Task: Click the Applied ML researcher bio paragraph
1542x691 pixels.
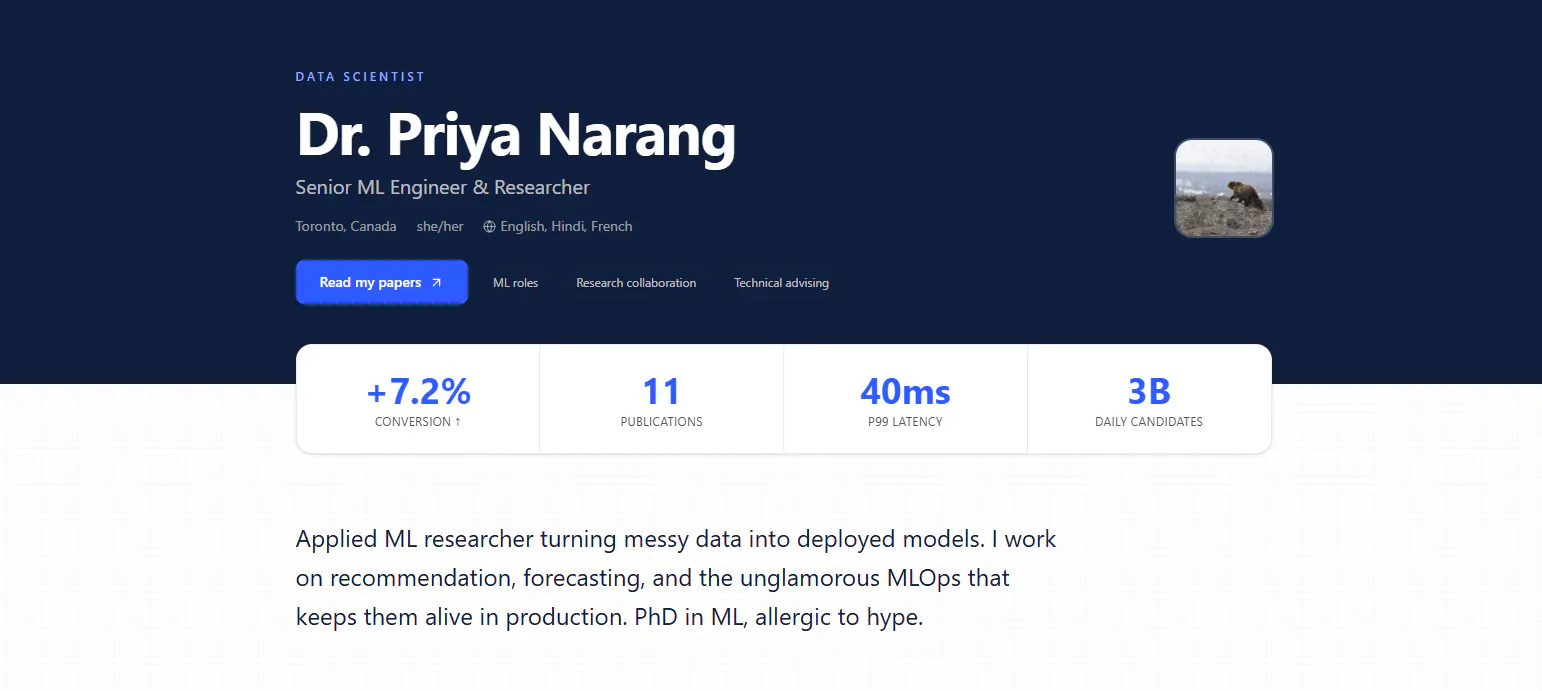Action: (x=676, y=578)
